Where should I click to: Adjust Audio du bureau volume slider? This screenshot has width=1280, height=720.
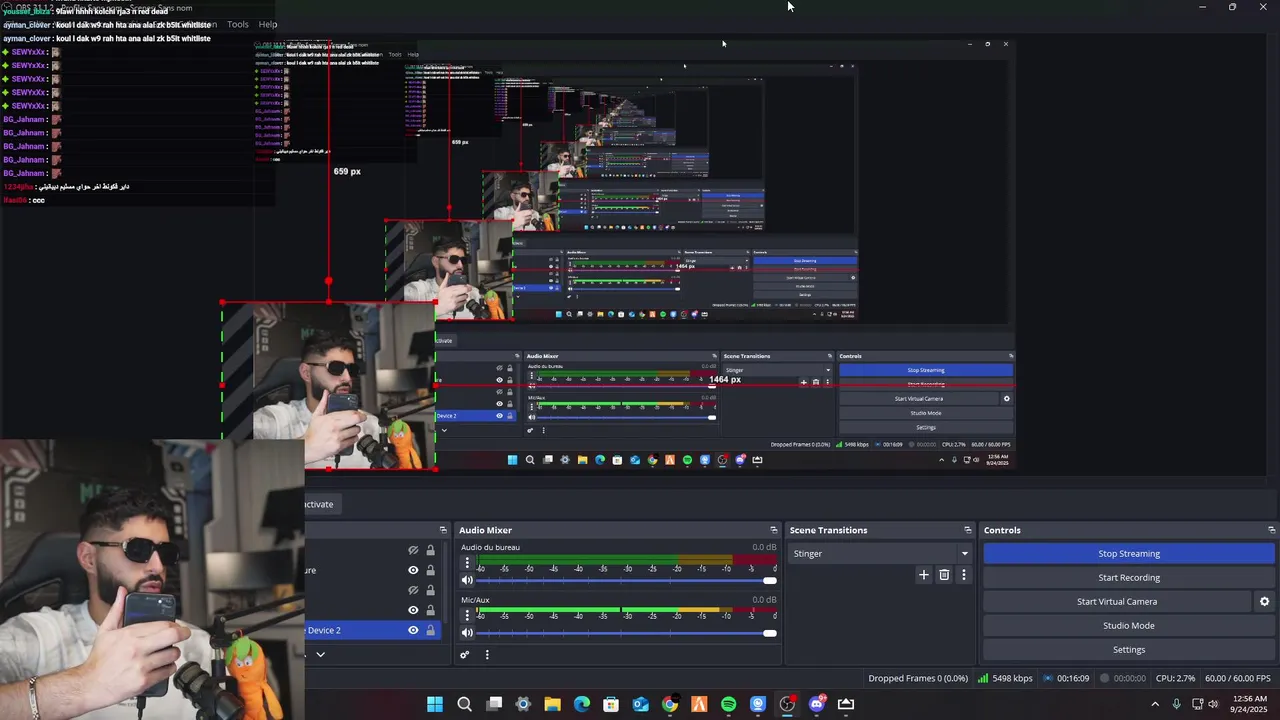click(626, 580)
